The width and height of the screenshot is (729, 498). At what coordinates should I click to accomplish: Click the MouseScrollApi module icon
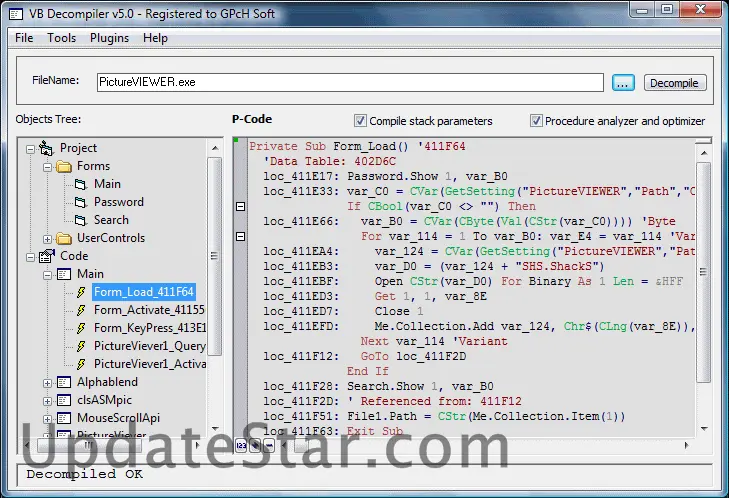pyautogui.click(x=64, y=418)
